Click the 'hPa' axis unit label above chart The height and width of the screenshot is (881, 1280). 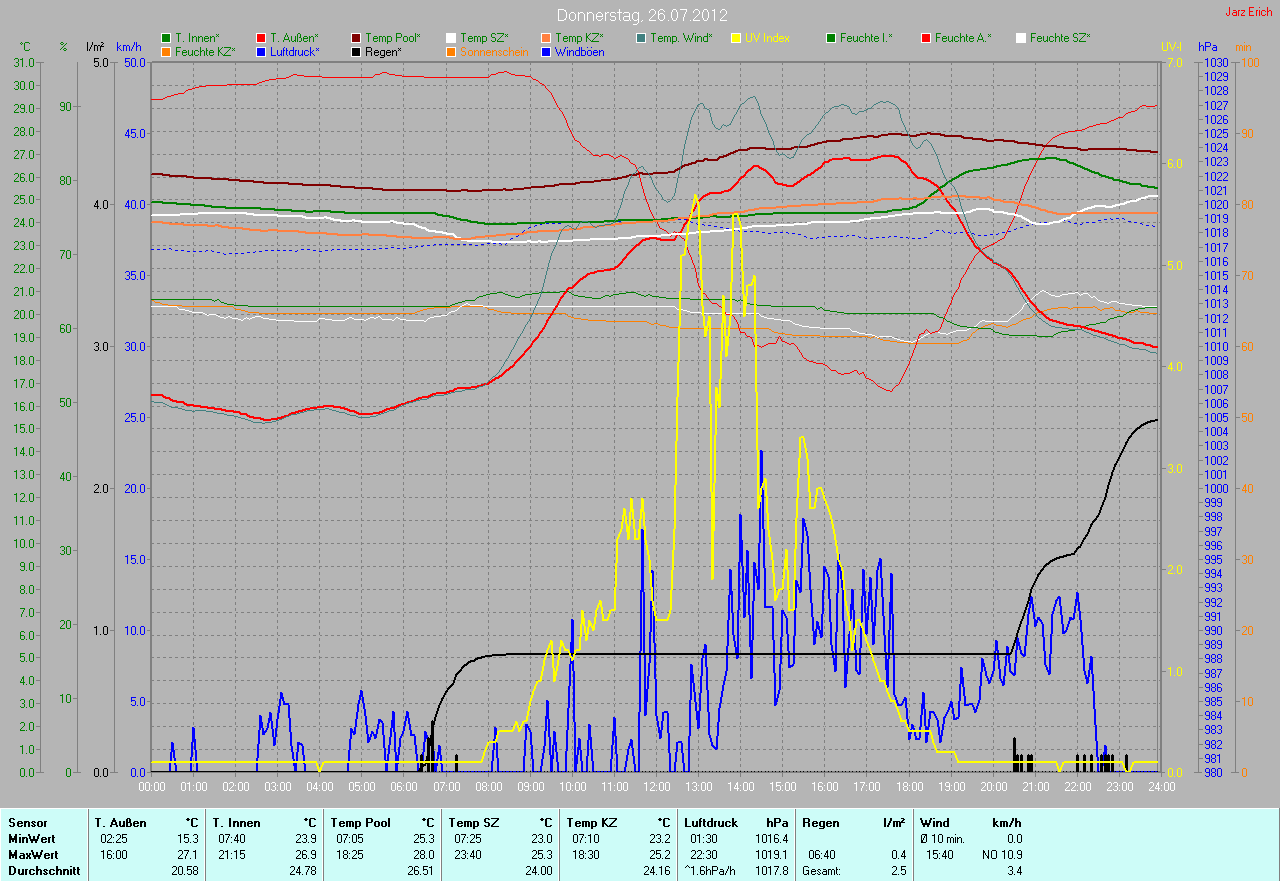pos(1208,47)
